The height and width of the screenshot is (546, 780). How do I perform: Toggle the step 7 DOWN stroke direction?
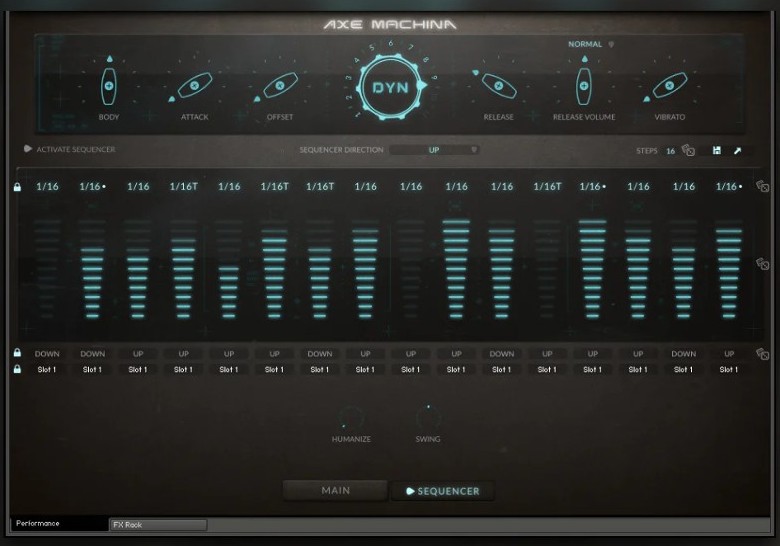[320, 354]
